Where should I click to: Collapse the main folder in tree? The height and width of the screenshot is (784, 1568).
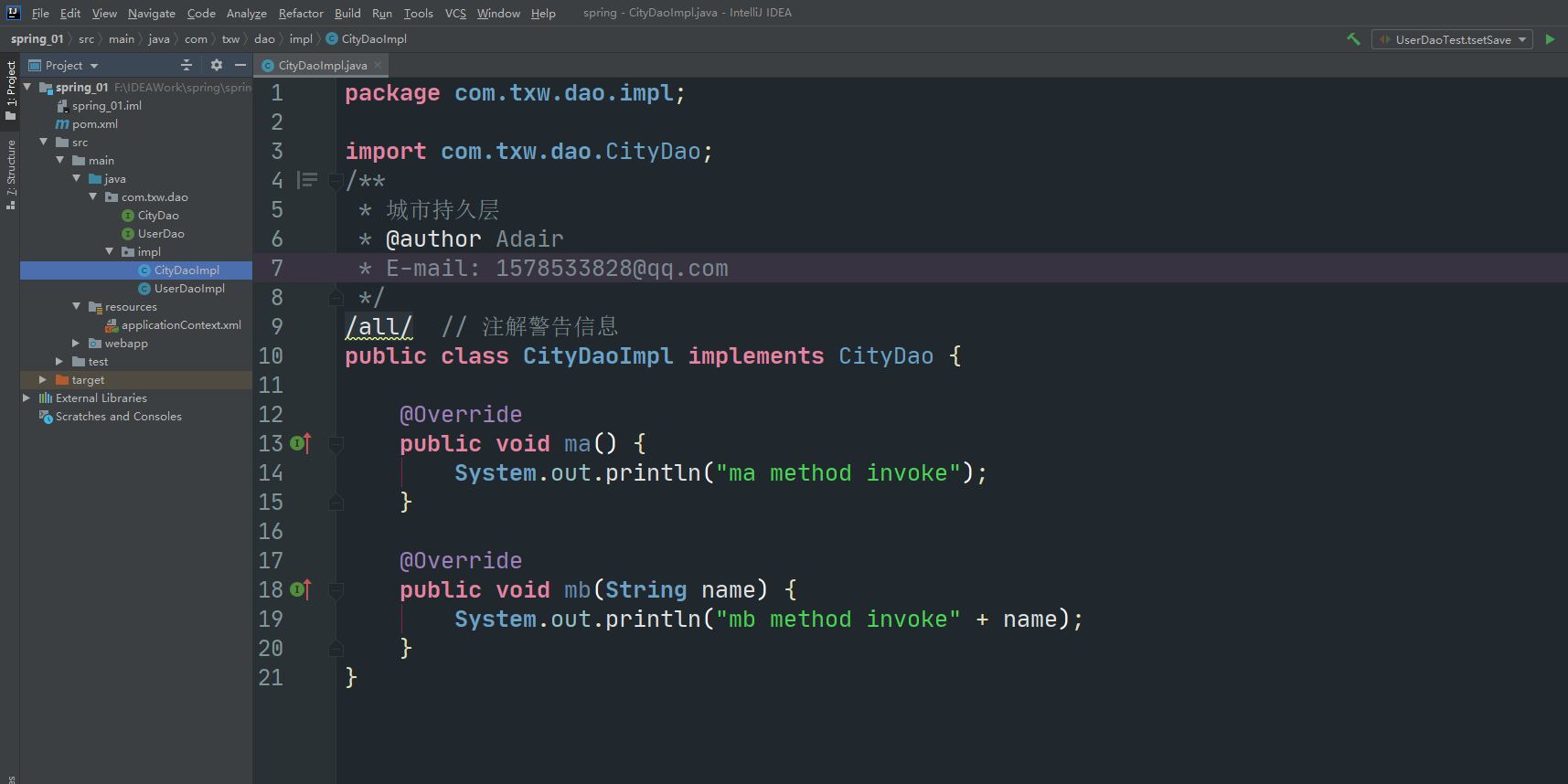(60, 160)
